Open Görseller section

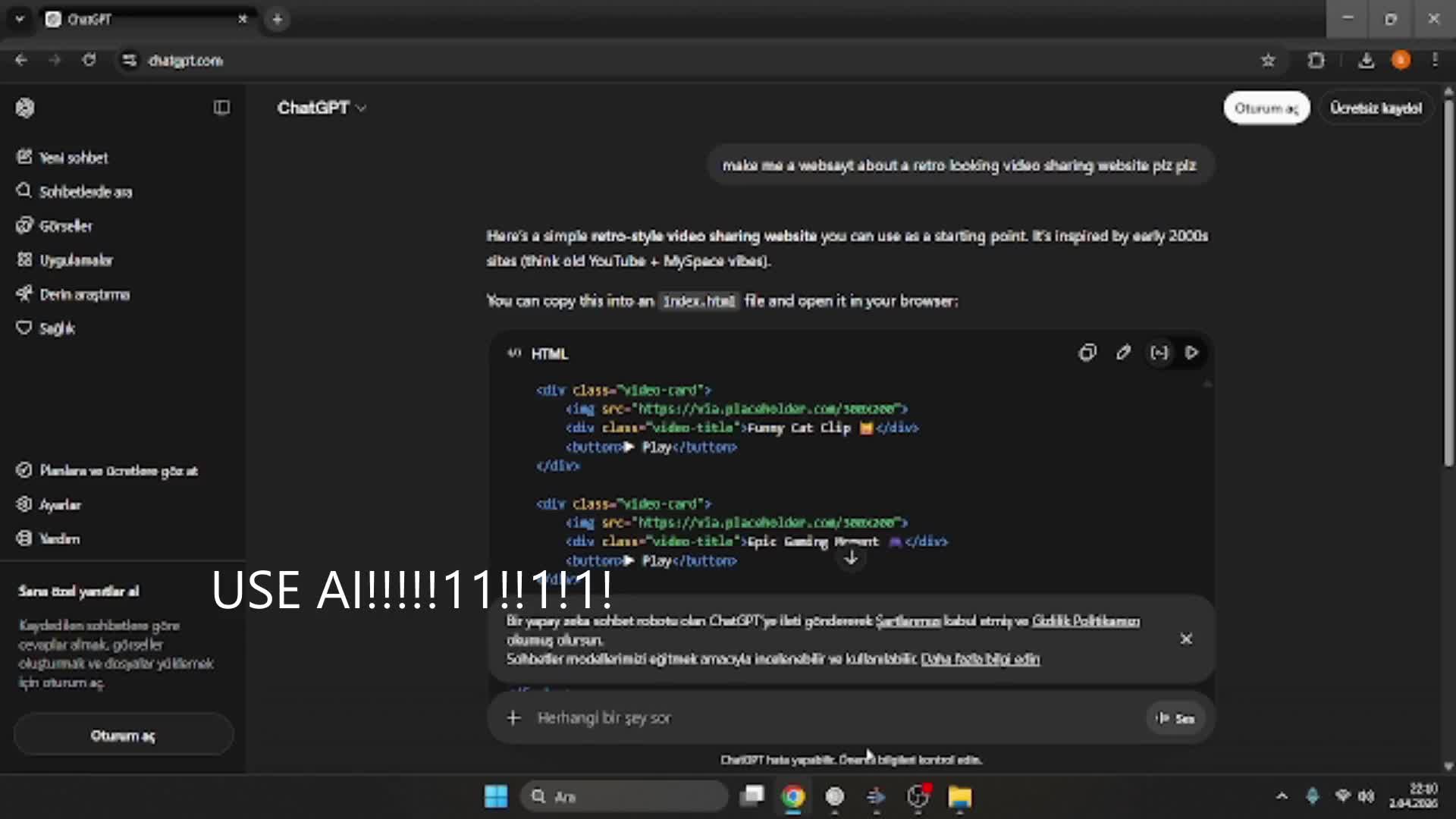(x=65, y=226)
